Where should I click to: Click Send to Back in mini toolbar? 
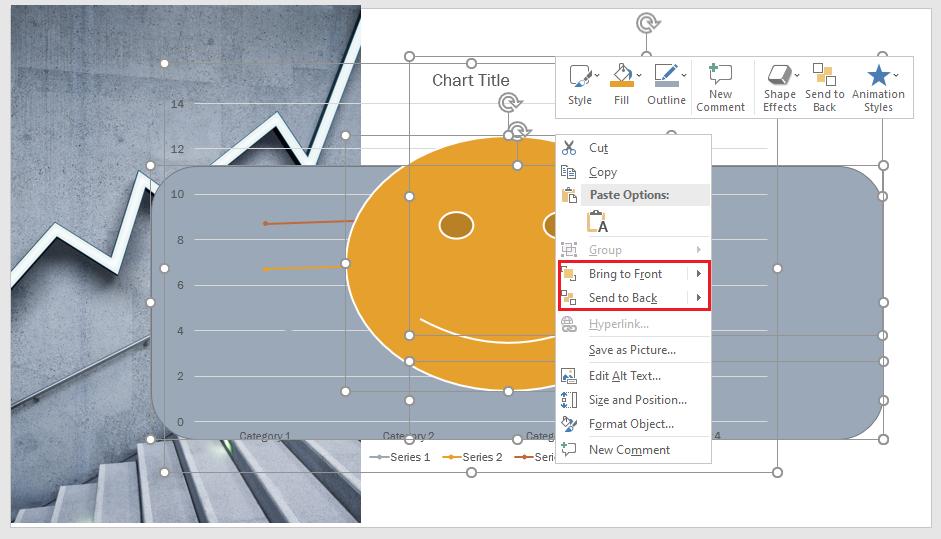(825, 88)
